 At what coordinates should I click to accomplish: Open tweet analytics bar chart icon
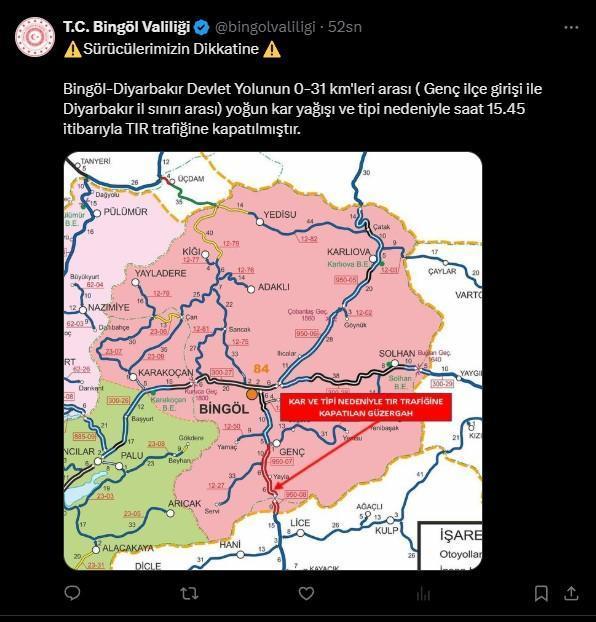[x=423, y=594]
